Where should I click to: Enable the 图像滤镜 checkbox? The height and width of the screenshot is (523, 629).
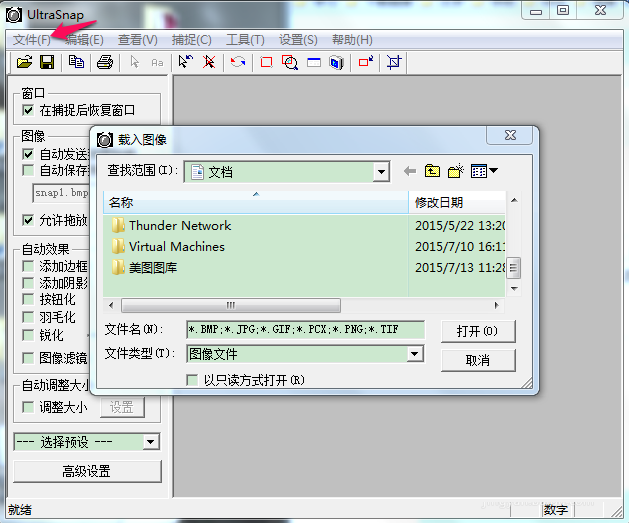[x=28, y=358]
